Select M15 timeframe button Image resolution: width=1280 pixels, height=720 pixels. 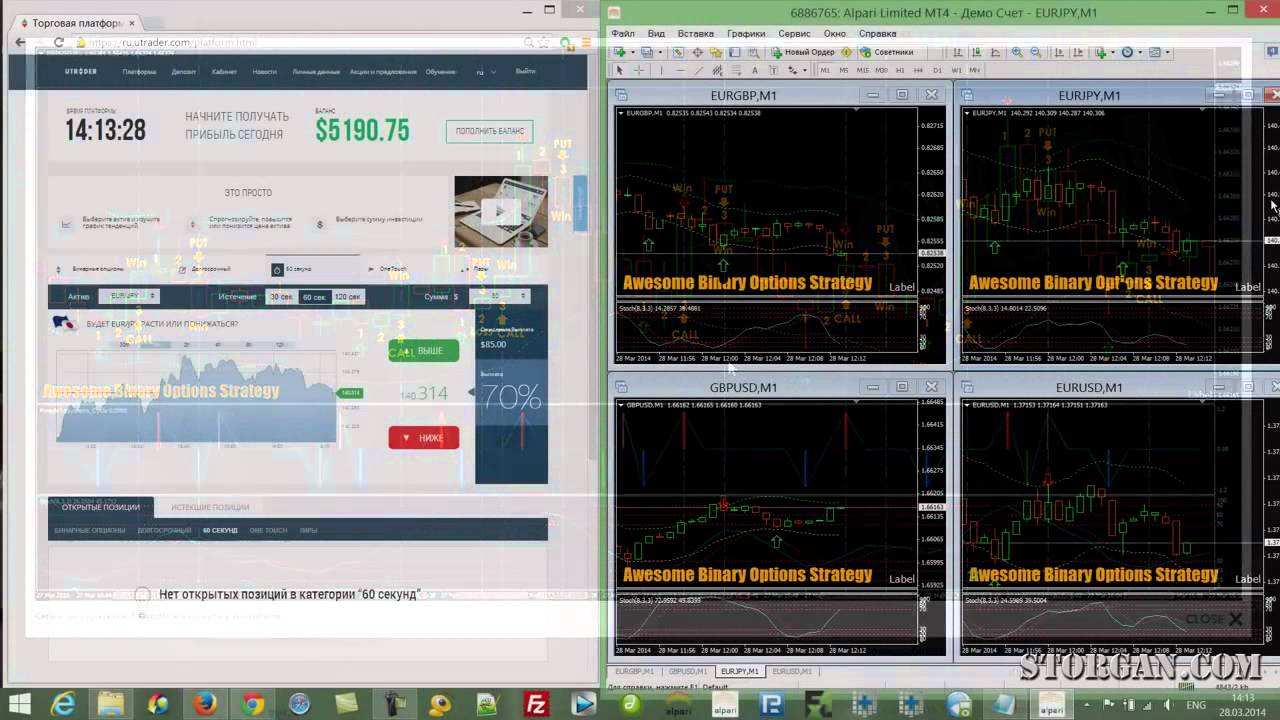pos(863,70)
